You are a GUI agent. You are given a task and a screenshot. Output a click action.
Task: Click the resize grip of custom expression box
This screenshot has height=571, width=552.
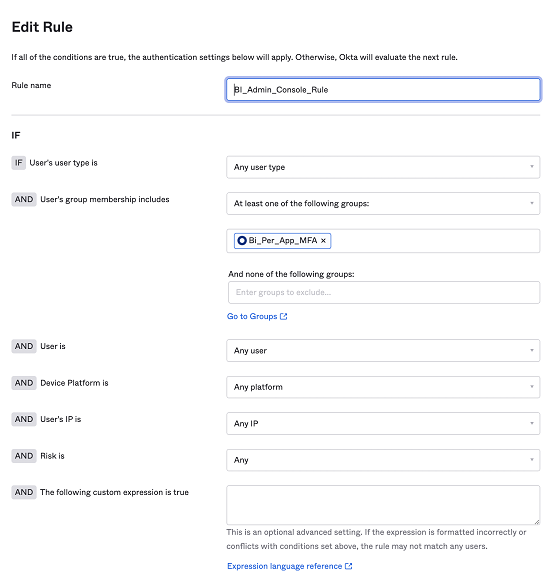click(x=536, y=521)
